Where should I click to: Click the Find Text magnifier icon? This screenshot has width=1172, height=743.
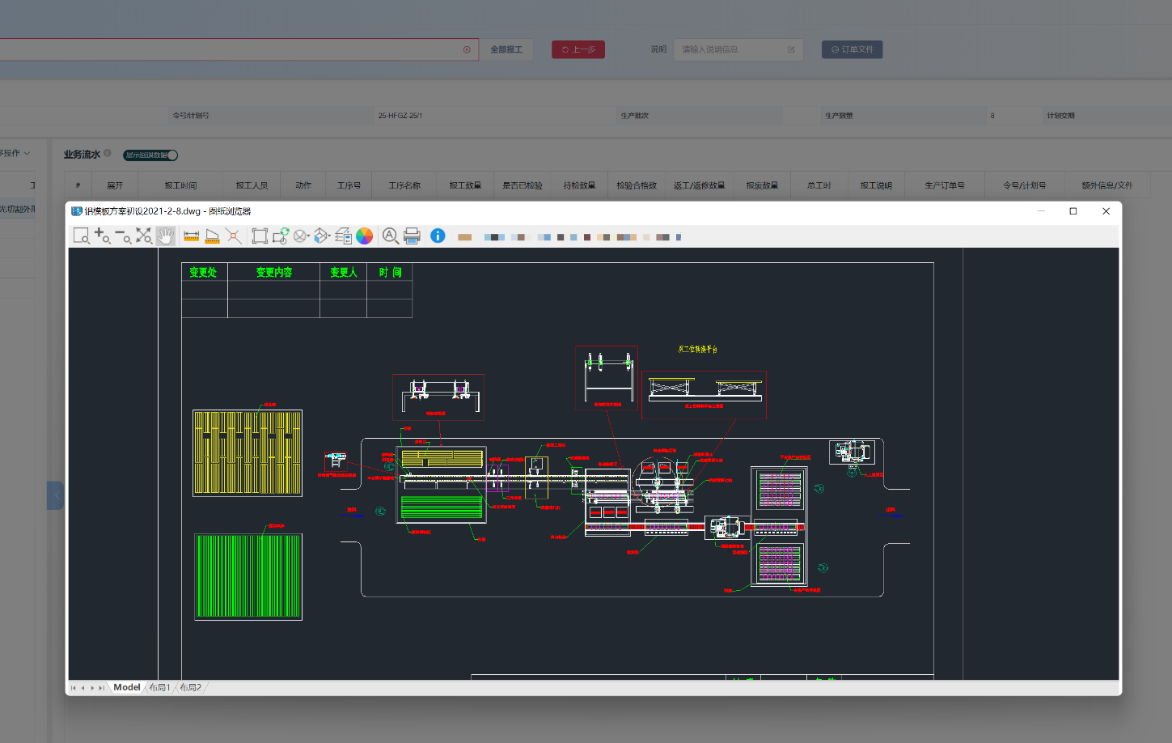coord(390,236)
